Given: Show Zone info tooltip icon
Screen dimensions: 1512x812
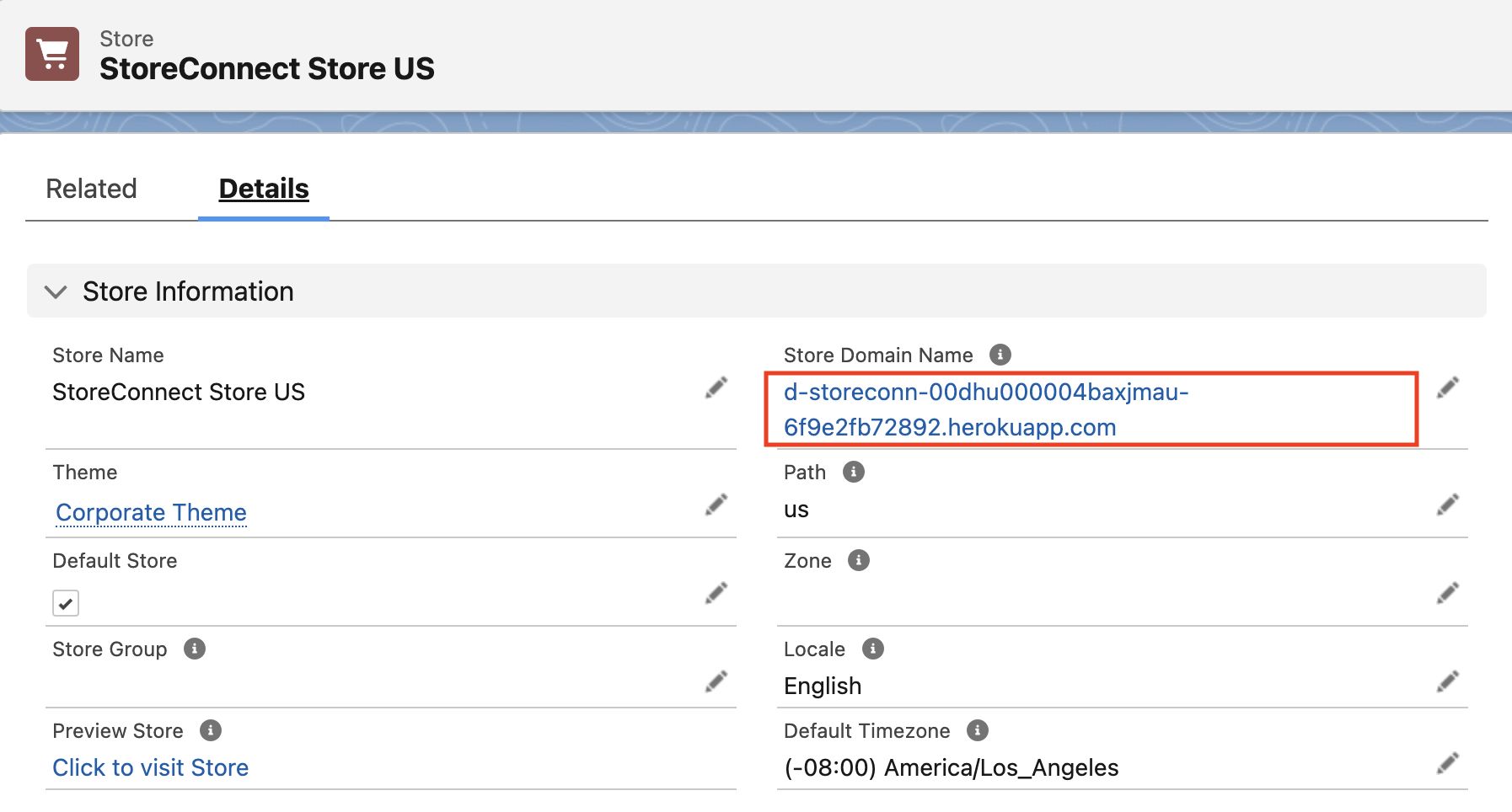Looking at the screenshot, I should coord(859,560).
